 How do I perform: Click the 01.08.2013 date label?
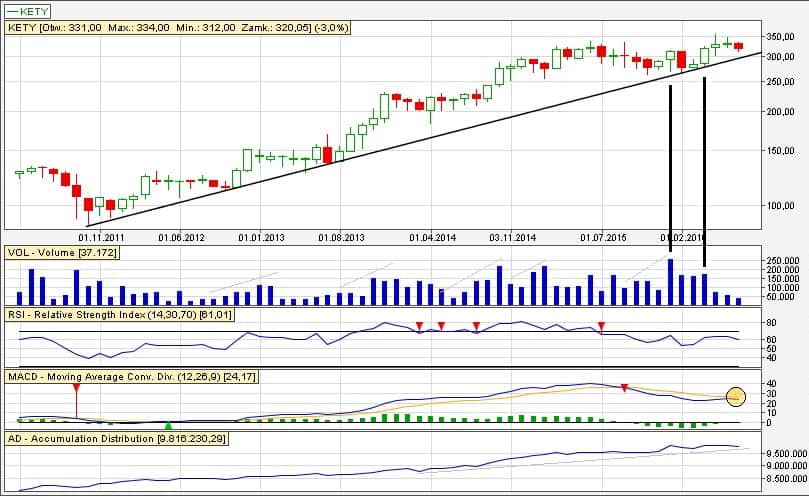click(342, 238)
